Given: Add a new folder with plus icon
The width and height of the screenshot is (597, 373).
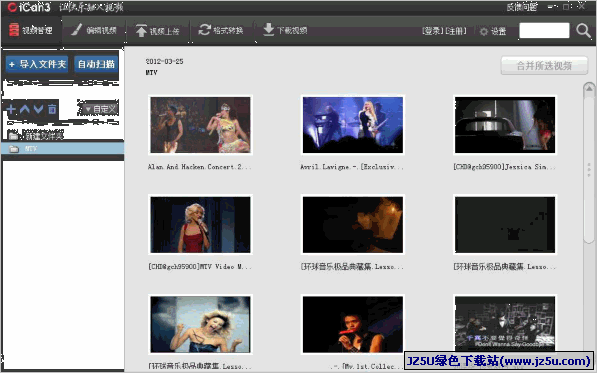Looking at the screenshot, I should (11, 110).
